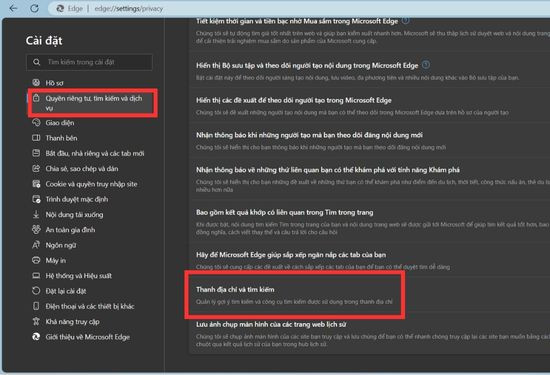The height and width of the screenshot is (375, 550).
Task: Click the Tìm kiếm trong cài đặt search box
Action: coord(89,62)
